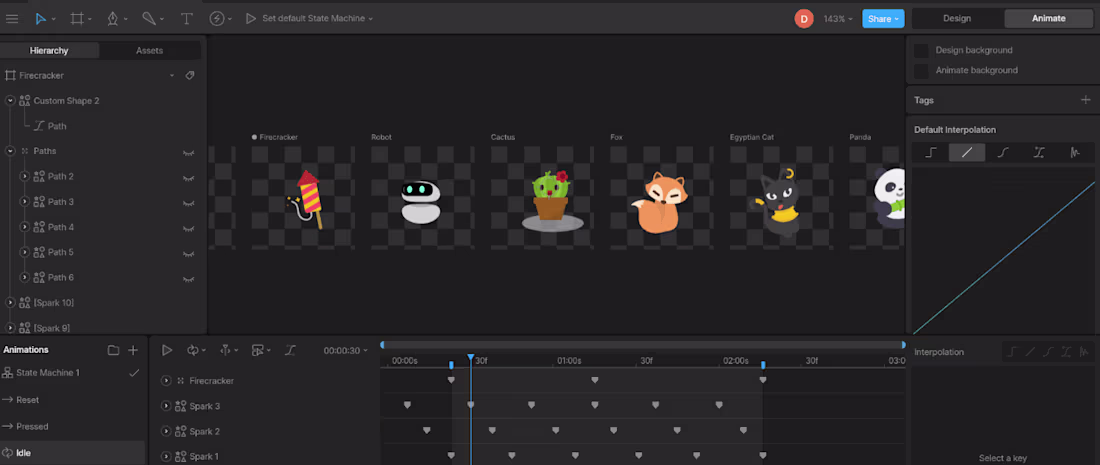Screen dimensions: 1100x465
Task: Open the hamburger main menu
Action: tap(12, 19)
